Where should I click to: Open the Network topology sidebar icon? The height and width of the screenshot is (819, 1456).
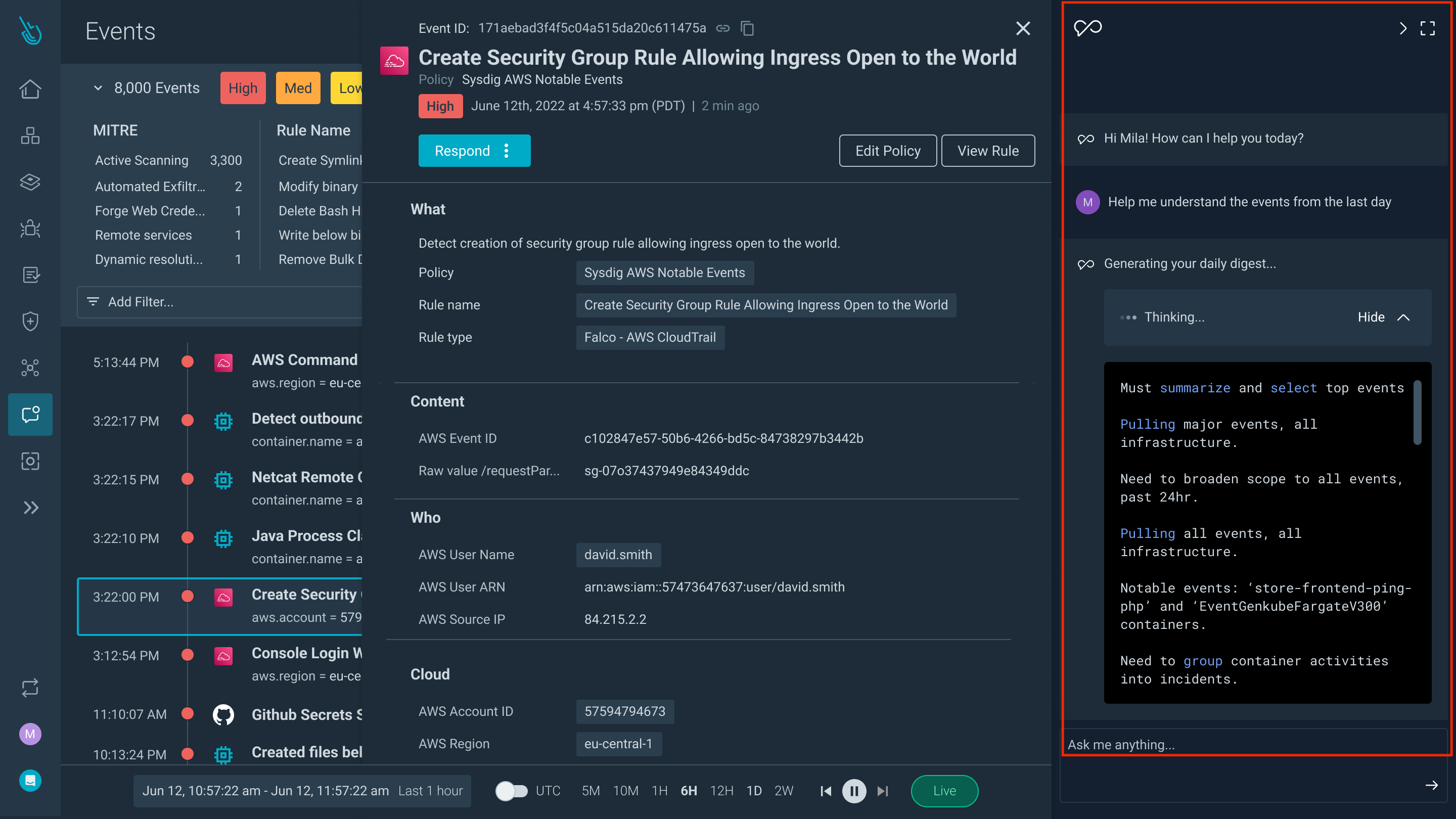coord(30,368)
